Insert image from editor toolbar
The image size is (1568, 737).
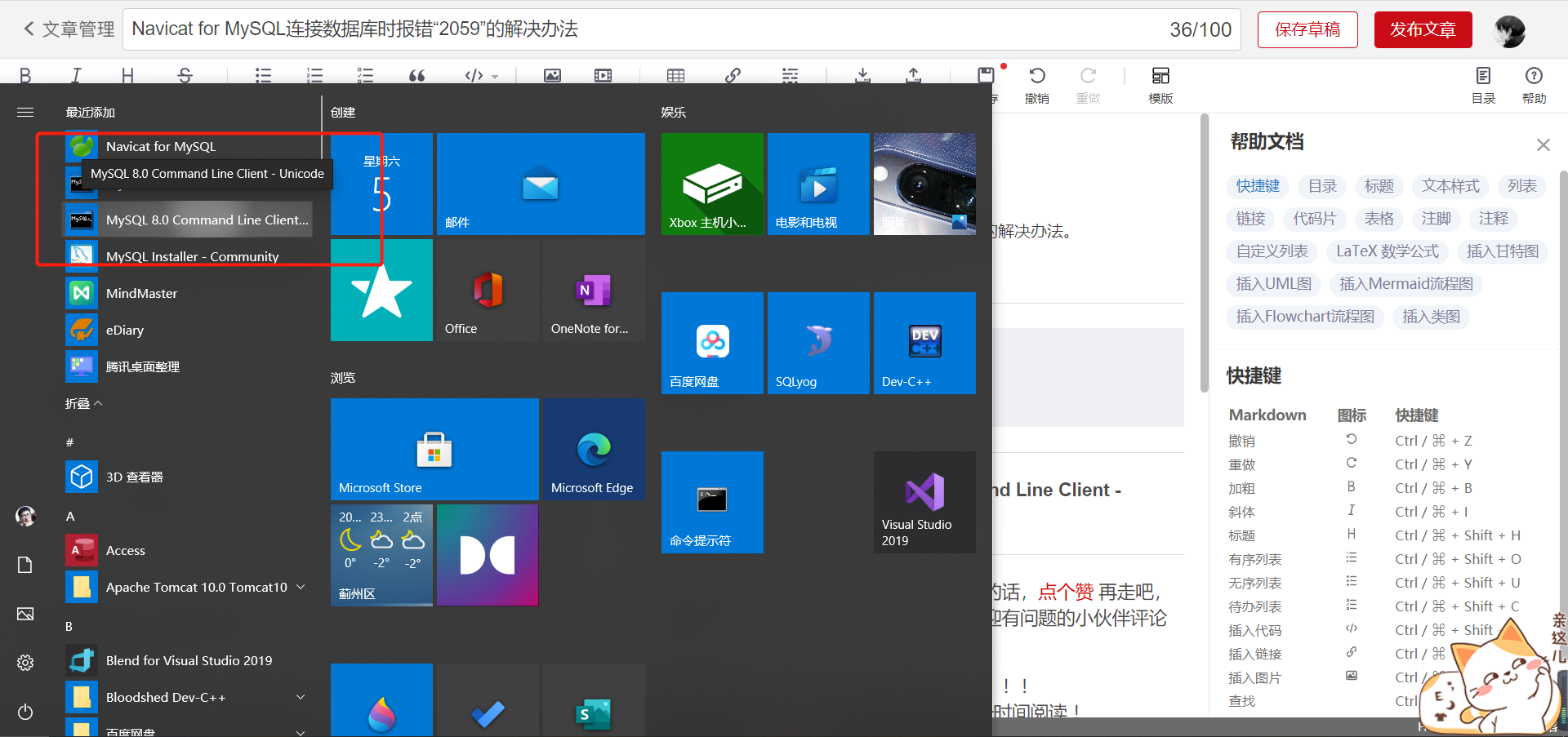coord(552,75)
